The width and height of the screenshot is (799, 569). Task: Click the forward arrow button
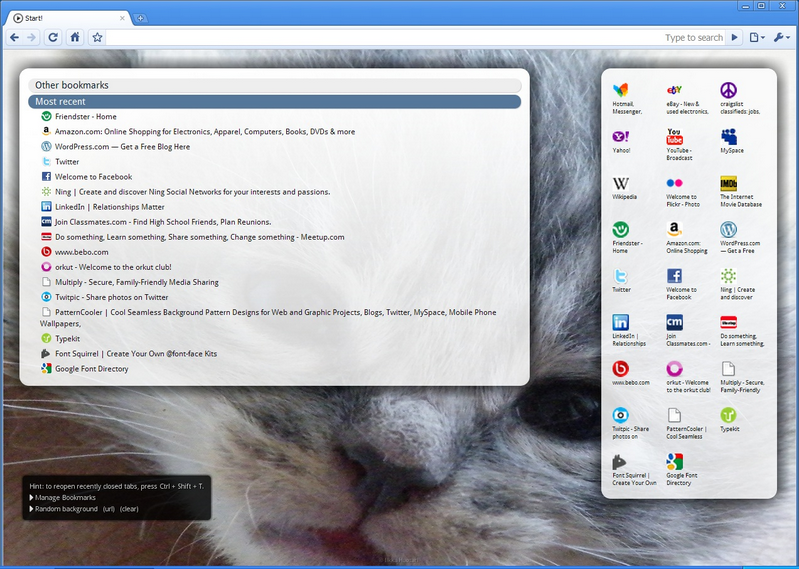point(31,37)
